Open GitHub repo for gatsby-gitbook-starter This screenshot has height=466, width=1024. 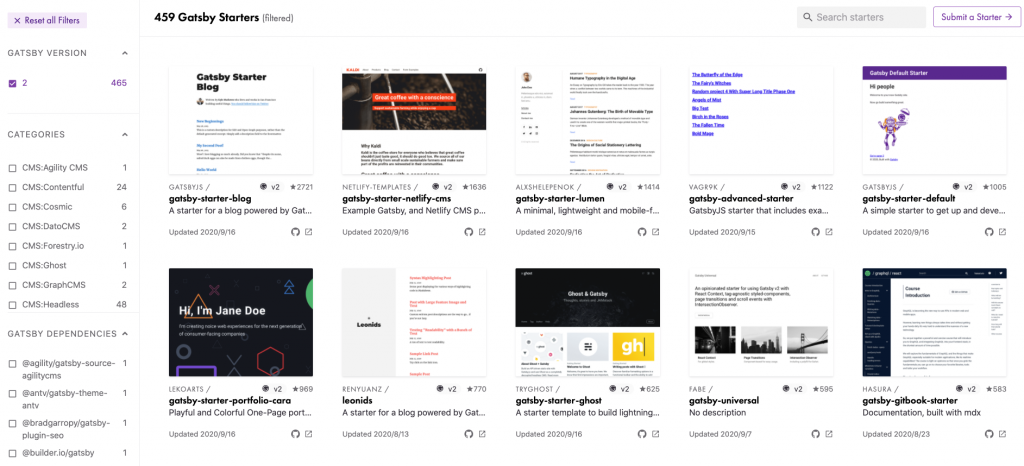(x=989, y=433)
